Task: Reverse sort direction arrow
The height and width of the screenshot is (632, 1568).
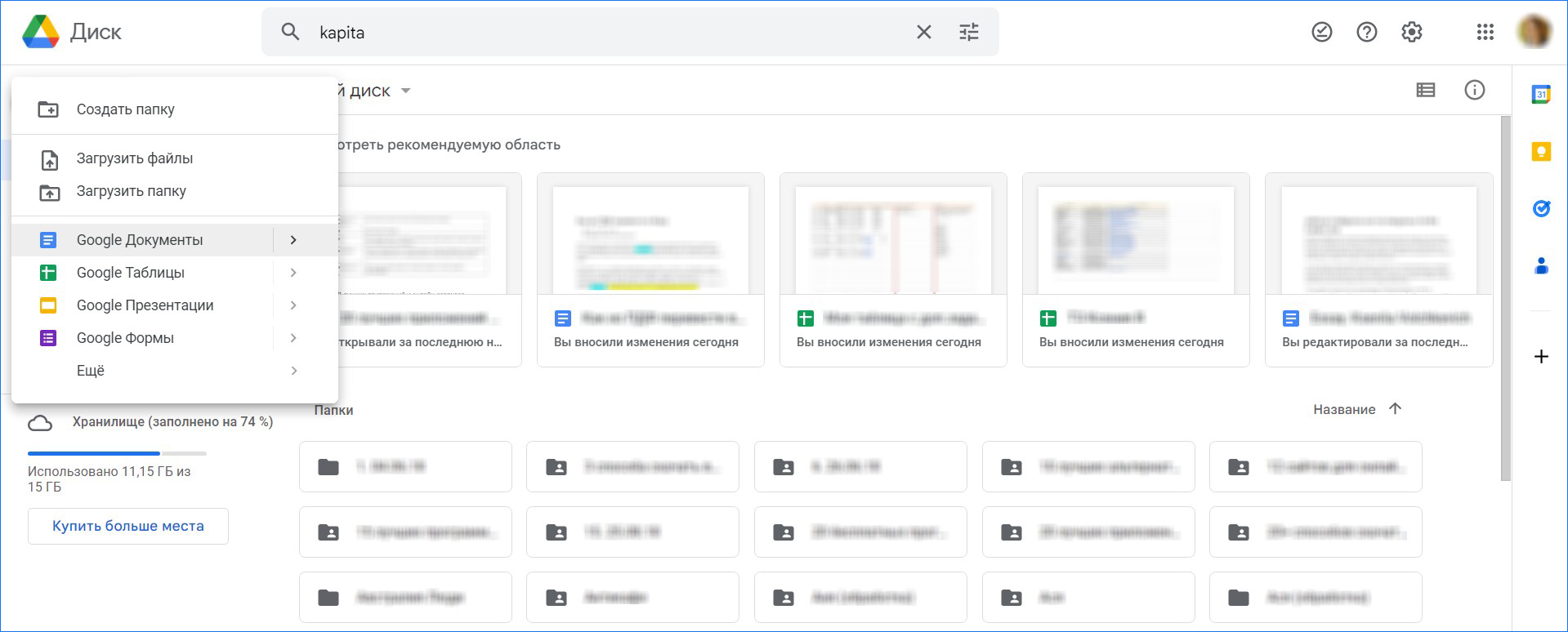Action: pos(1395,408)
